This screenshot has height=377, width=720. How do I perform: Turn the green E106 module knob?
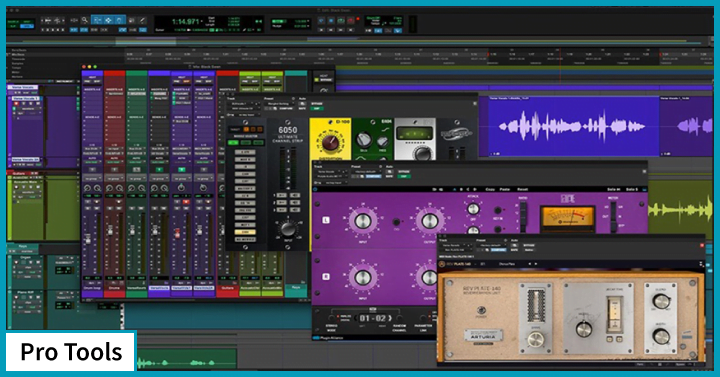(x=364, y=139)
